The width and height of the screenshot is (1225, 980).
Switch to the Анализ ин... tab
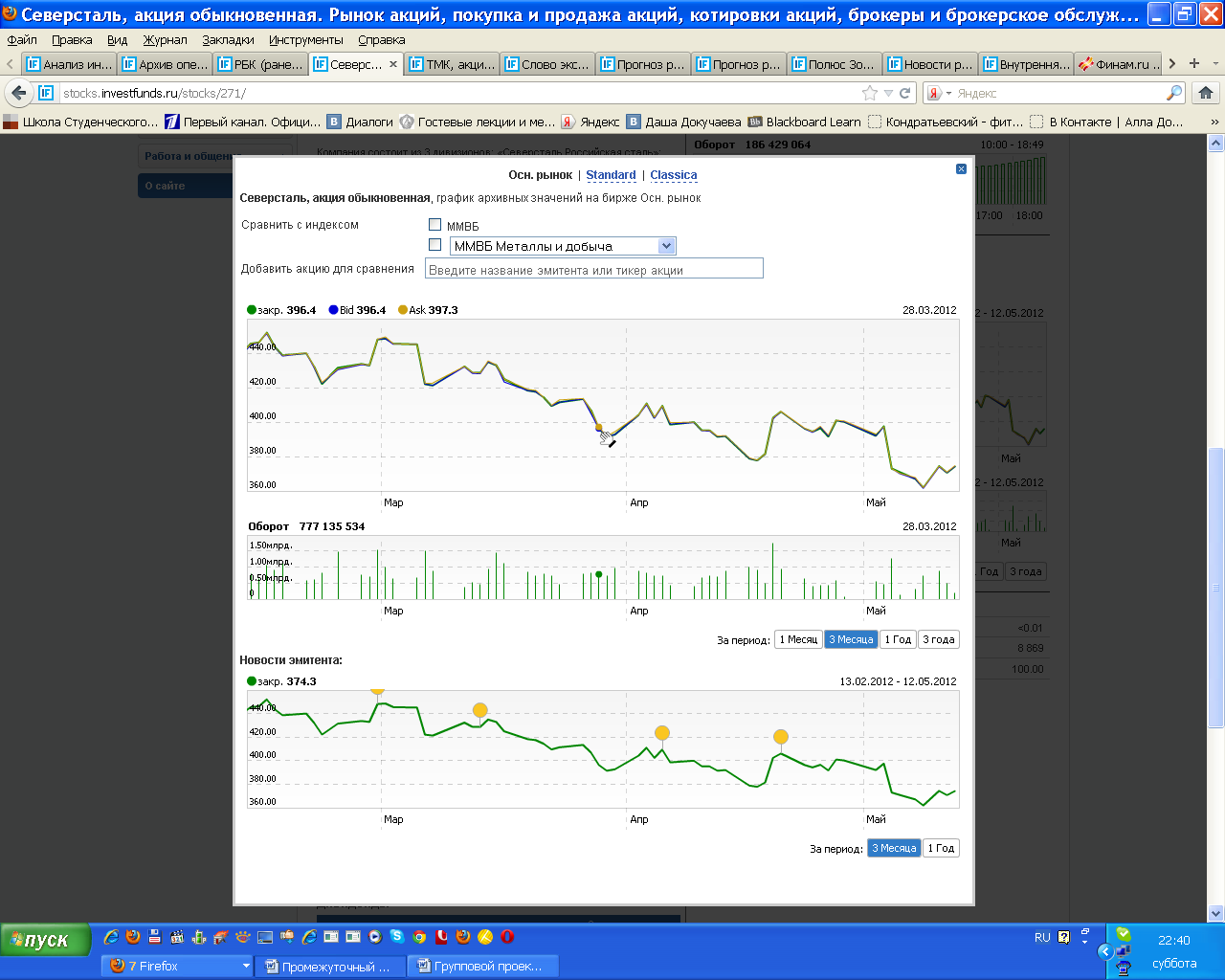[69, 64]
